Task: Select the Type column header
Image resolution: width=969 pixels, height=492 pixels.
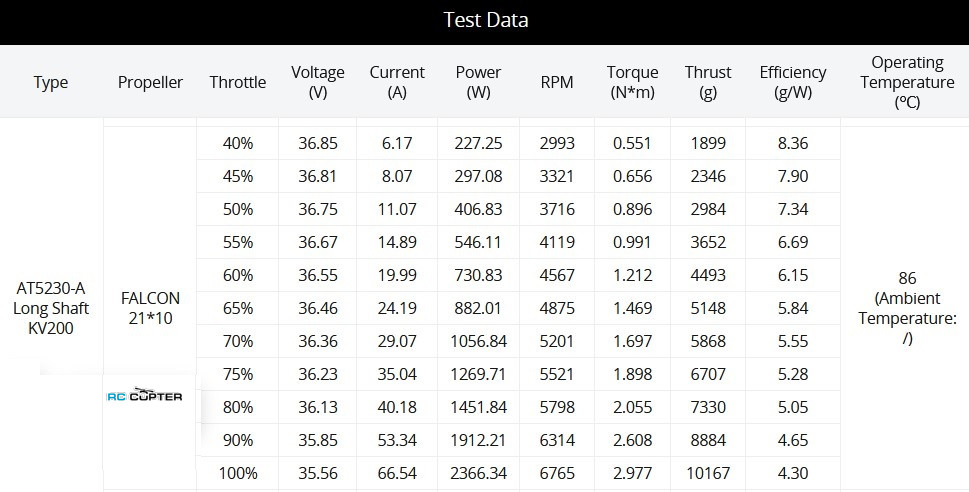Action: pyautogui.click(x=50, y=82)
